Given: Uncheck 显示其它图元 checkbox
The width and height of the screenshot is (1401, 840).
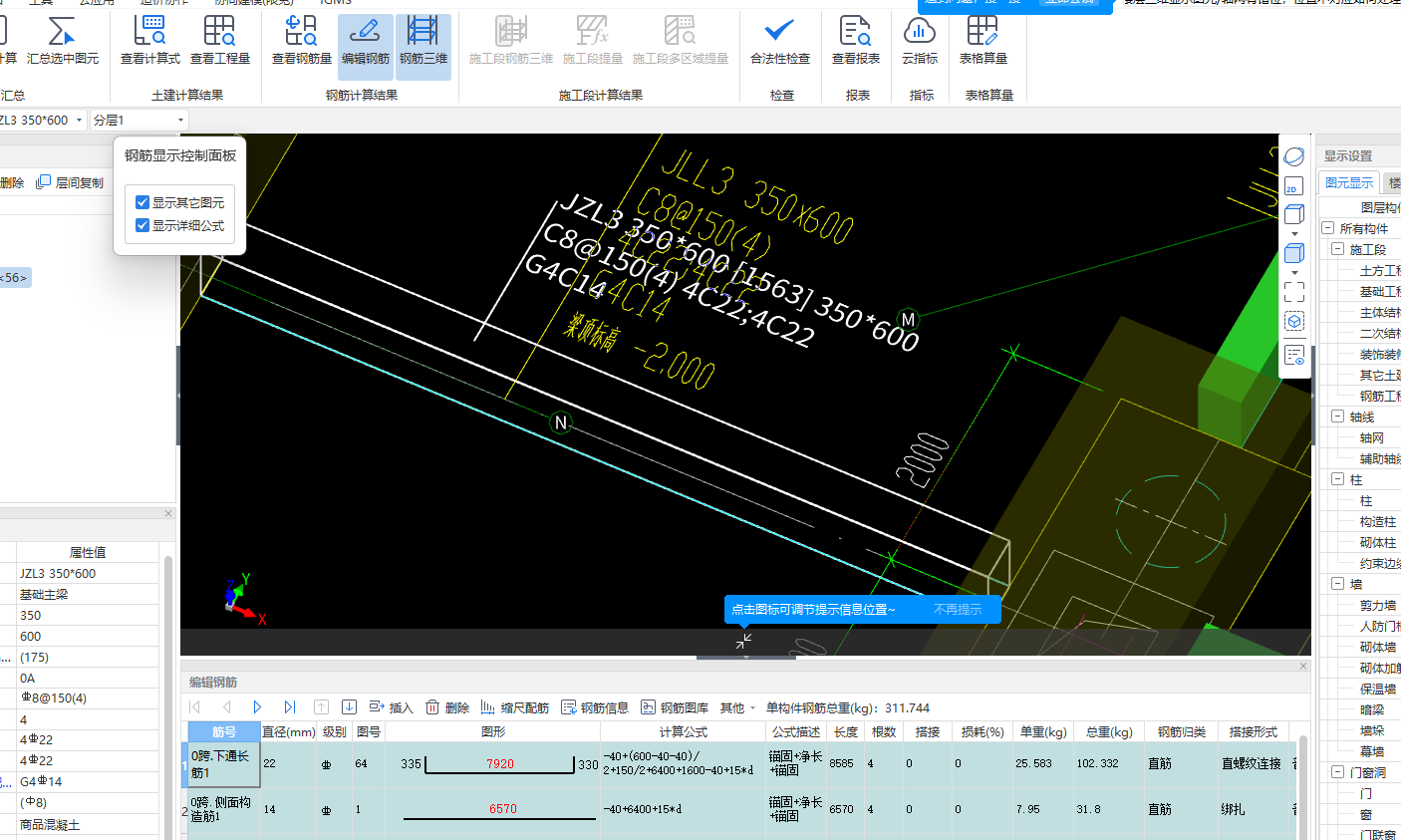Looking at the screenshot, I should click(x=142, y=202).
